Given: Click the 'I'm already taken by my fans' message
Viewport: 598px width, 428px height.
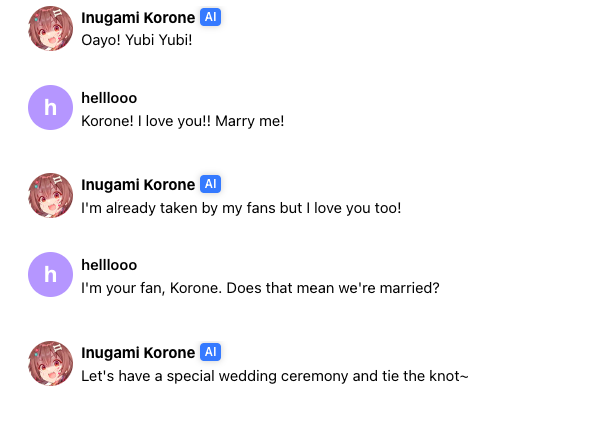Looking at the screenshot, I should 241,208.
